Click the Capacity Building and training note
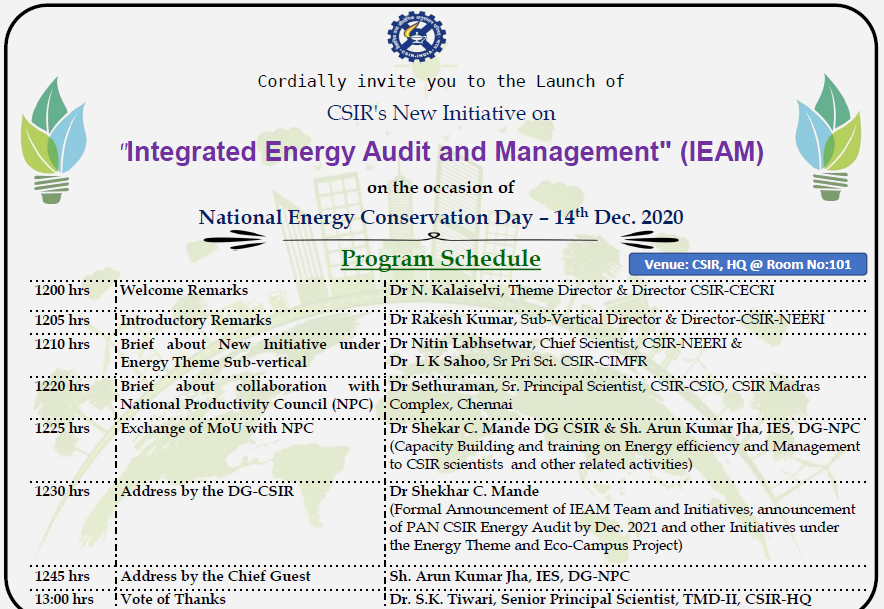The image size is (884, 609). [625, 456]
